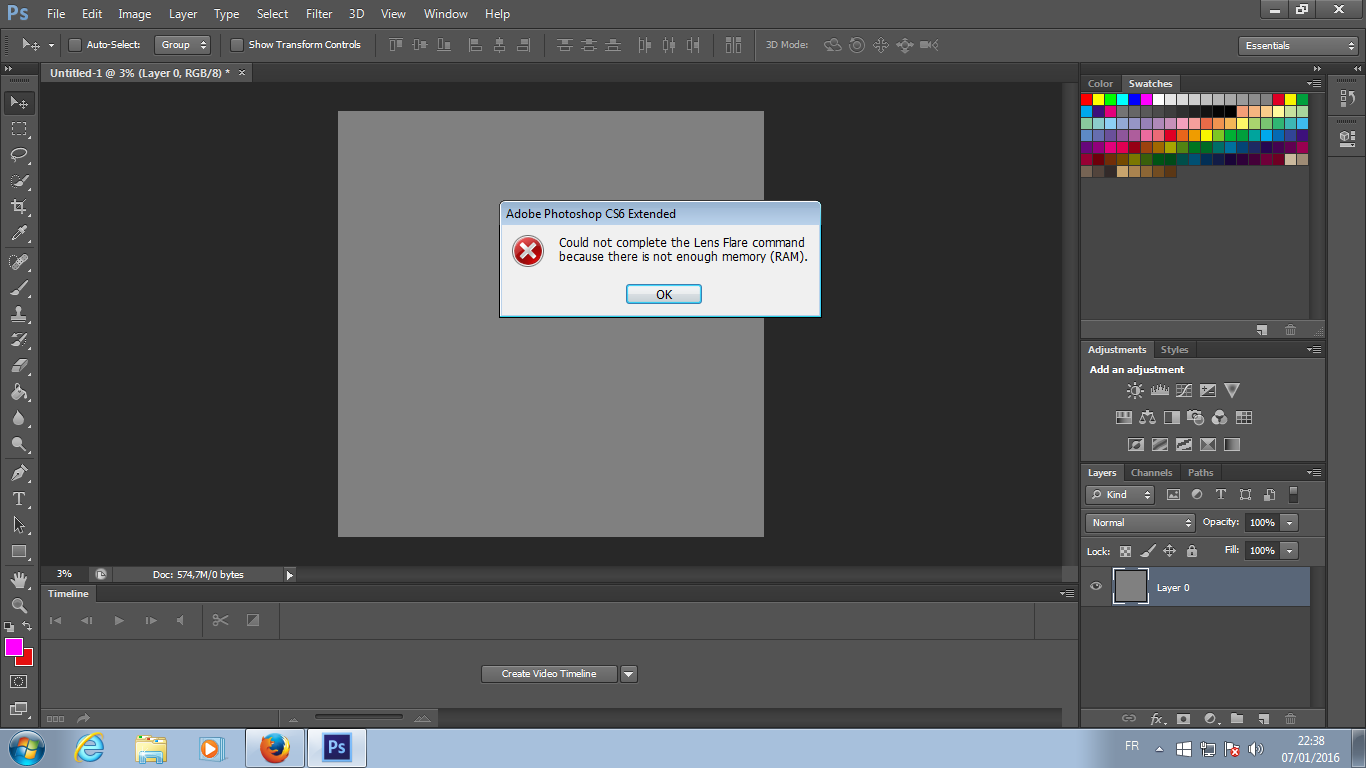This screenshot has width=1366, height=768.
Task: Click the Levels adjustment icon
Action: click(1160, 391)
